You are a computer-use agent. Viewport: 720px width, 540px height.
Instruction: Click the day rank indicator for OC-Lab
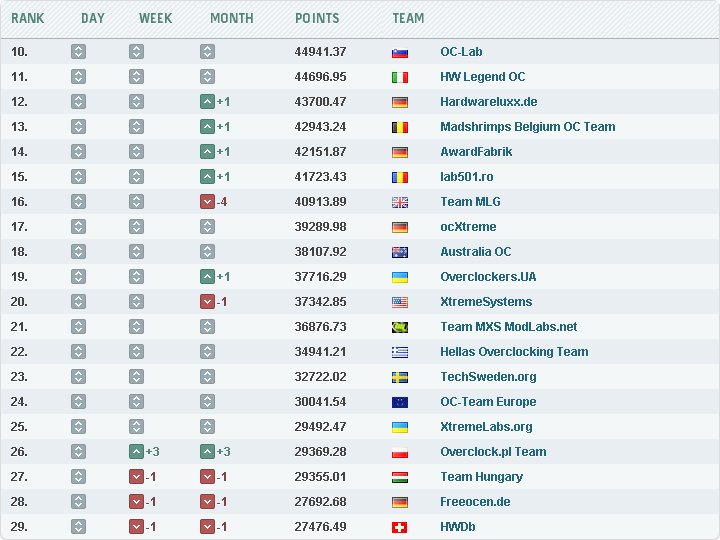[78, 52]
